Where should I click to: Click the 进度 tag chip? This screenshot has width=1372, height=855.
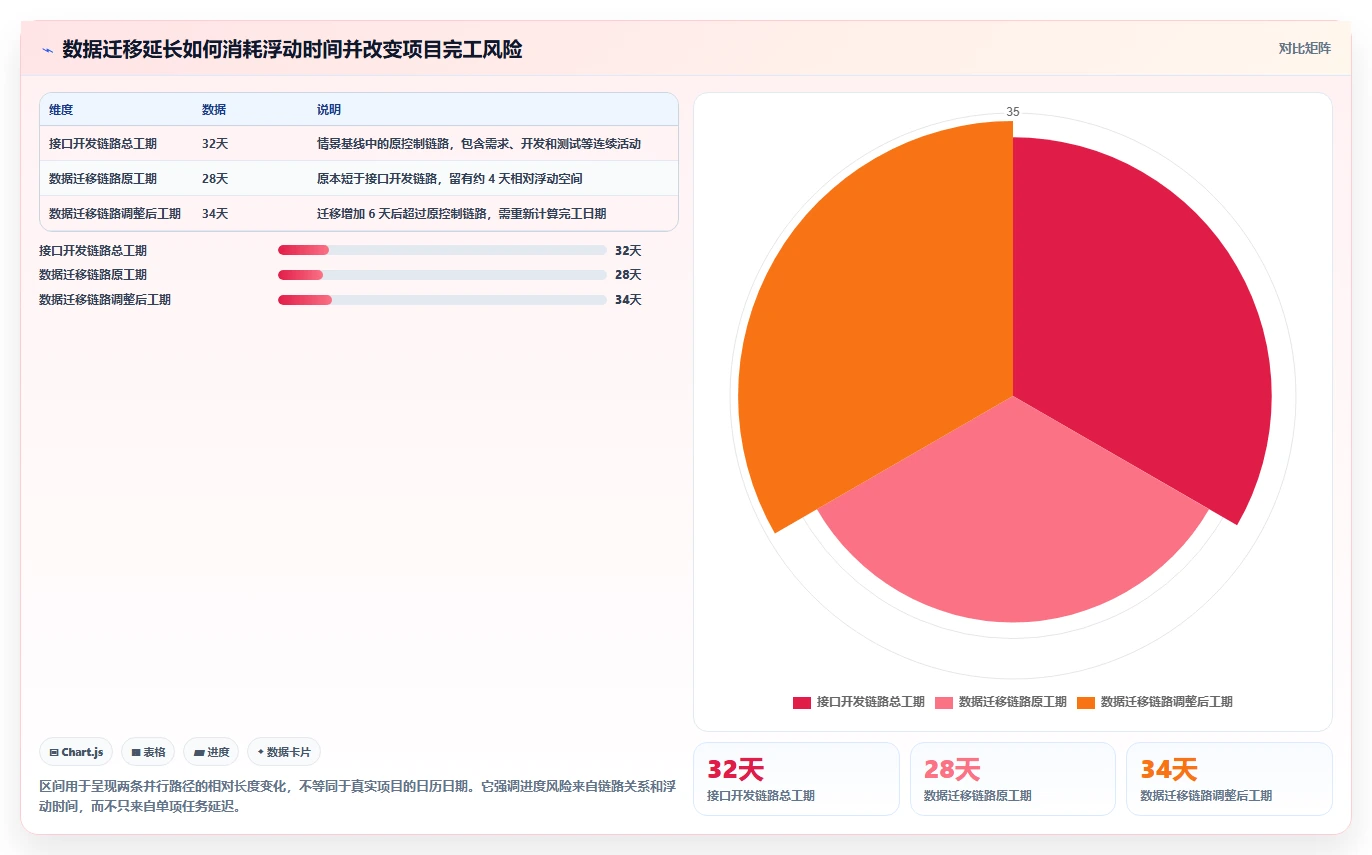pyautogui.click(x=211, y=752)
